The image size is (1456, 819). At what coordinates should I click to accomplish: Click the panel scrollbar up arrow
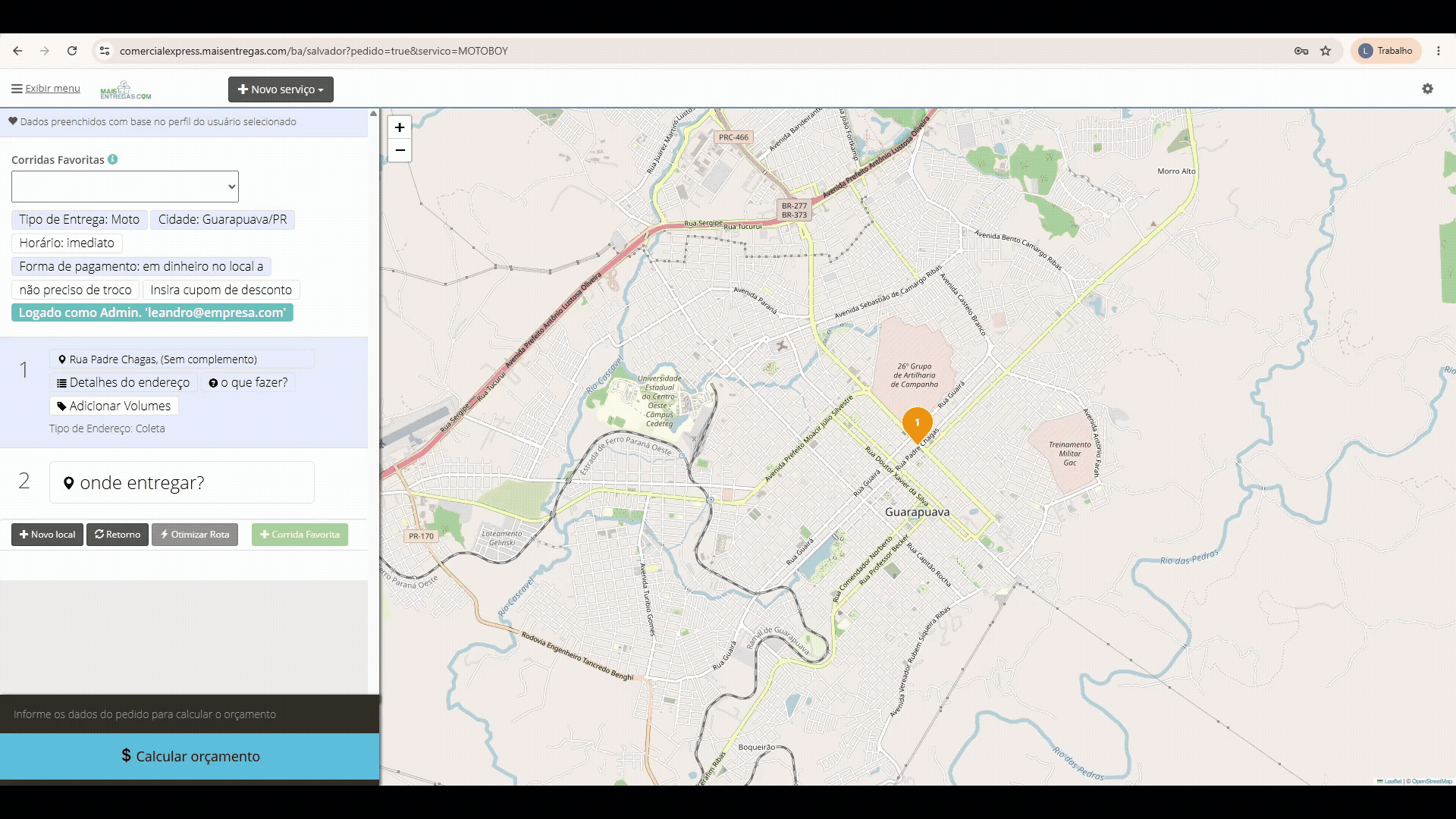[x=373, y=114]
